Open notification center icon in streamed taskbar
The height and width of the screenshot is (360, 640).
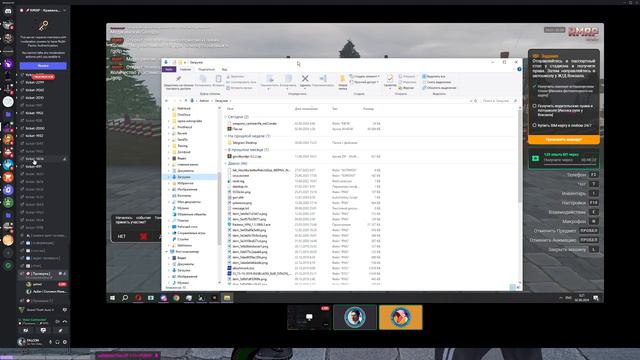[596, 298]
